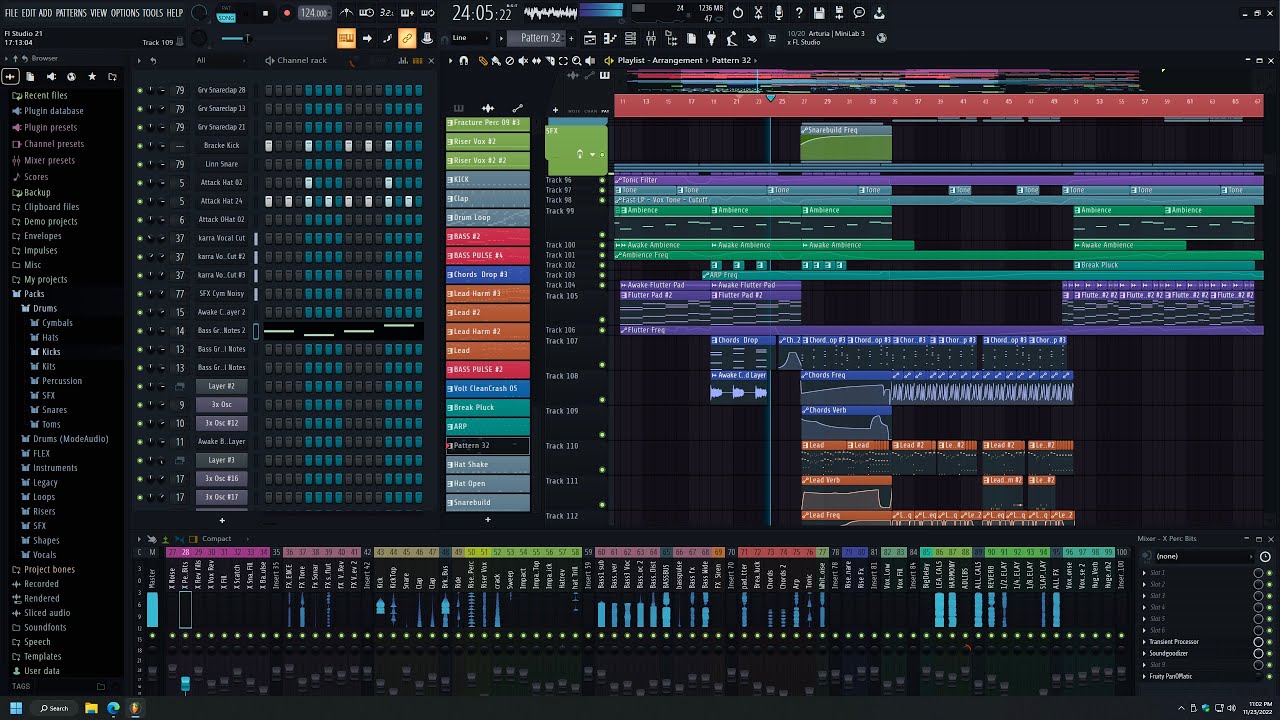Select the playlist slip tool
This screenshot has height=720, width=1280.
coord(536,60)
